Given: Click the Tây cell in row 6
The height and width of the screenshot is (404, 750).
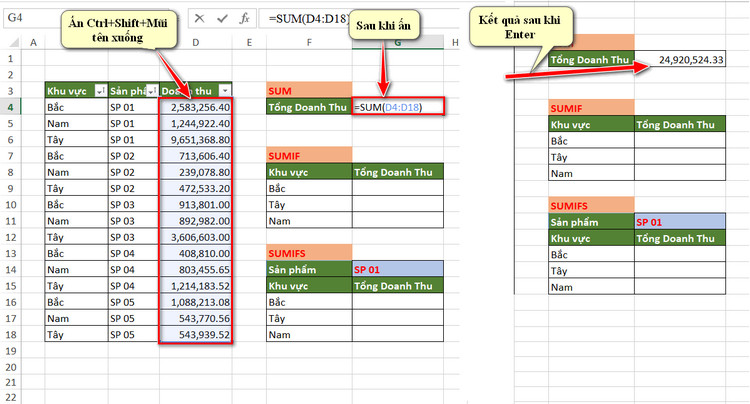Looking at the screenshot, I should 77,140.
